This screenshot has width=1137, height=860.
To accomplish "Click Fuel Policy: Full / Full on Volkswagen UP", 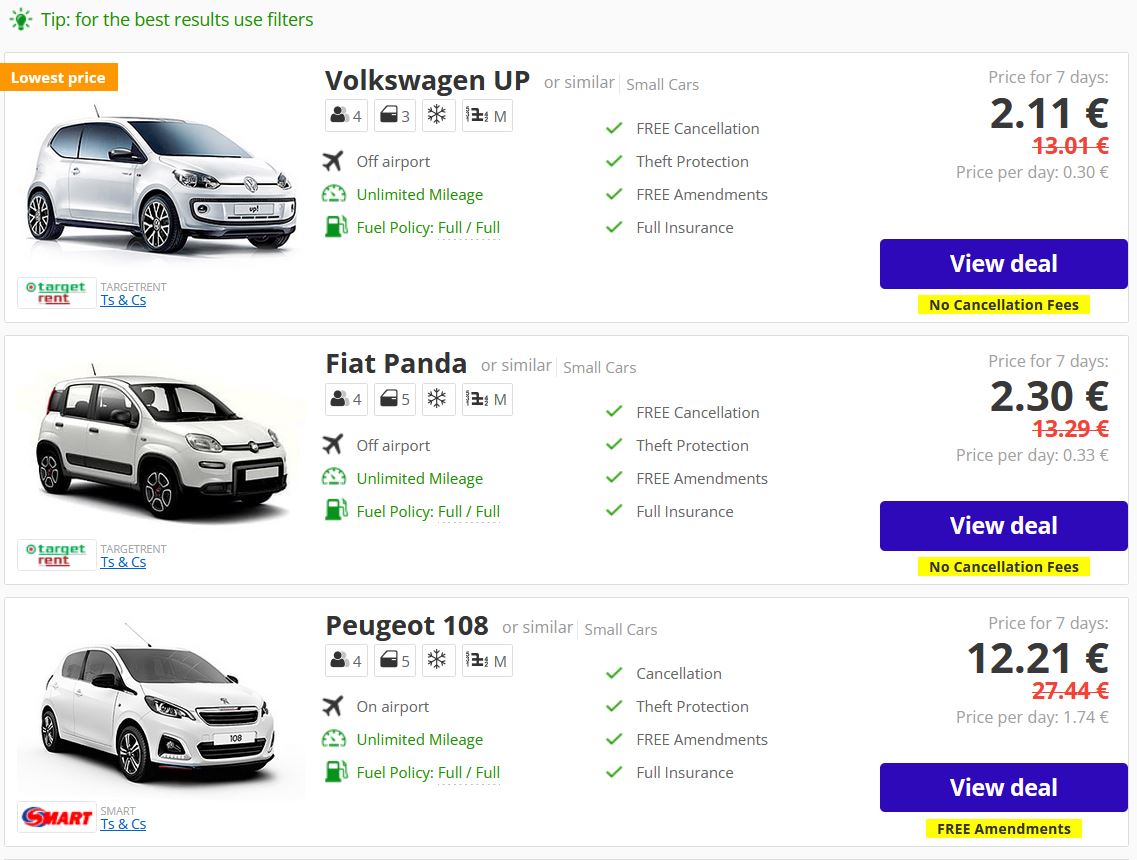I will coord(428,228).
